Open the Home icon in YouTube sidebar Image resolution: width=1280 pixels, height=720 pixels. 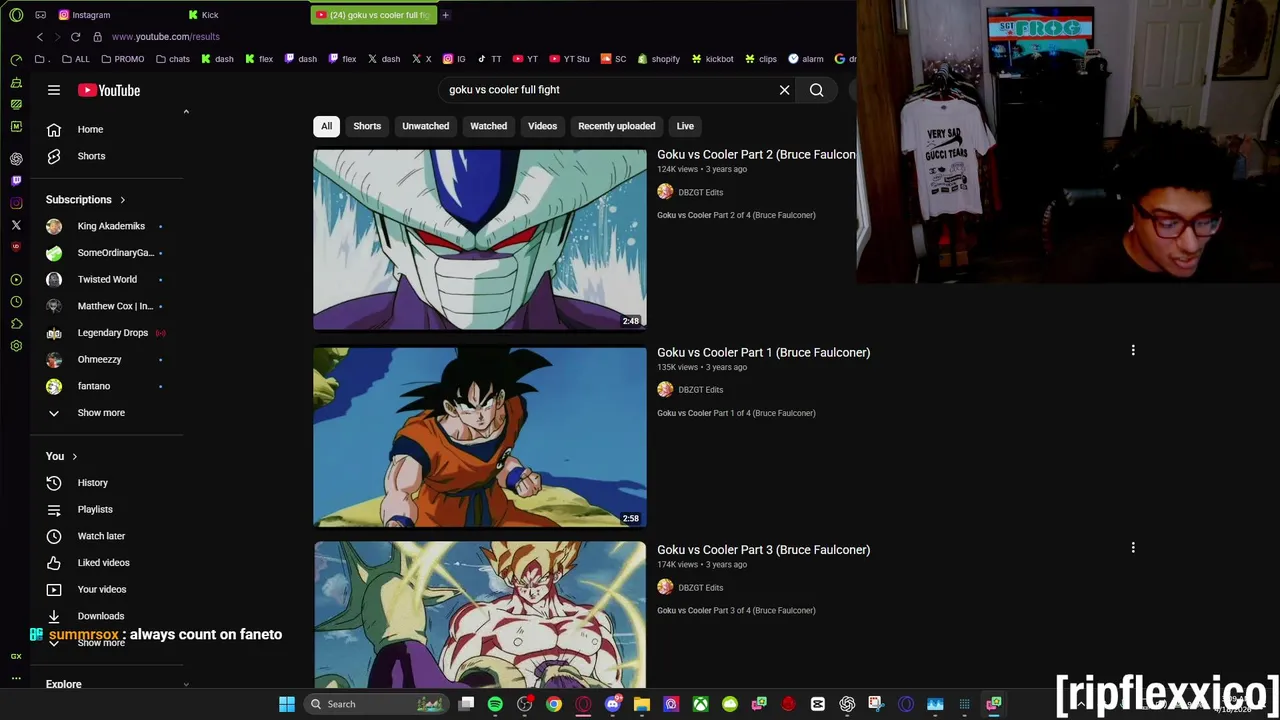[x=54, y=129]
